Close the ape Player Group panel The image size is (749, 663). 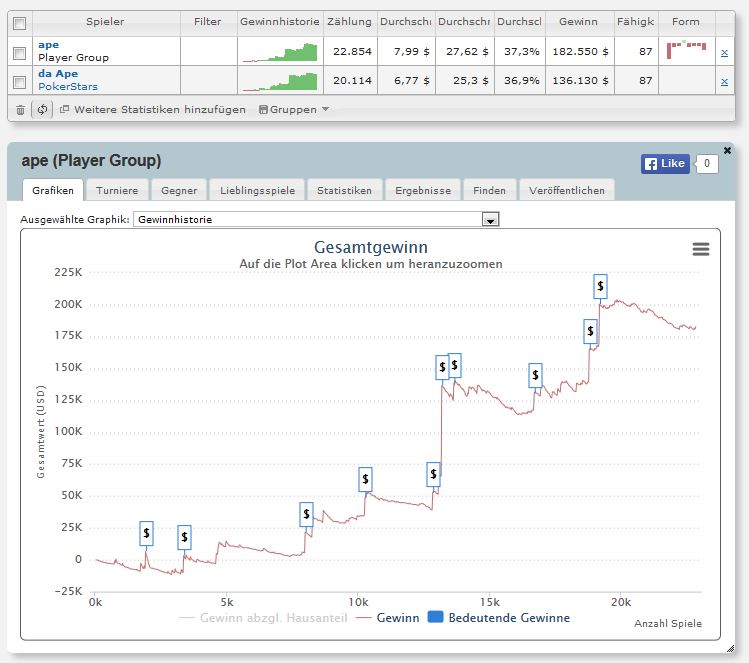pos(727,150)
